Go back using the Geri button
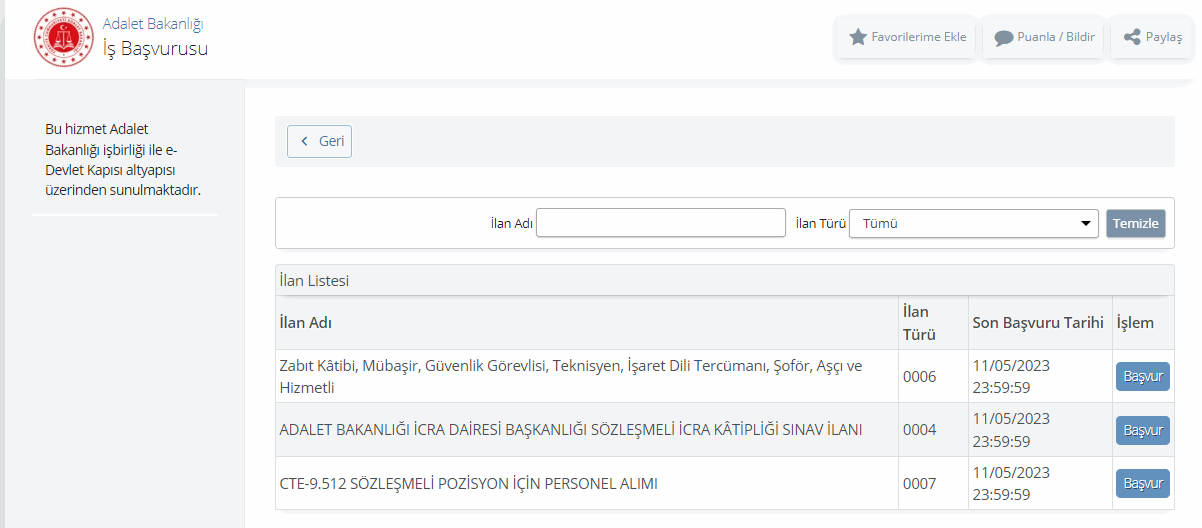1202x528 pixels. click(x=320, y=141)
